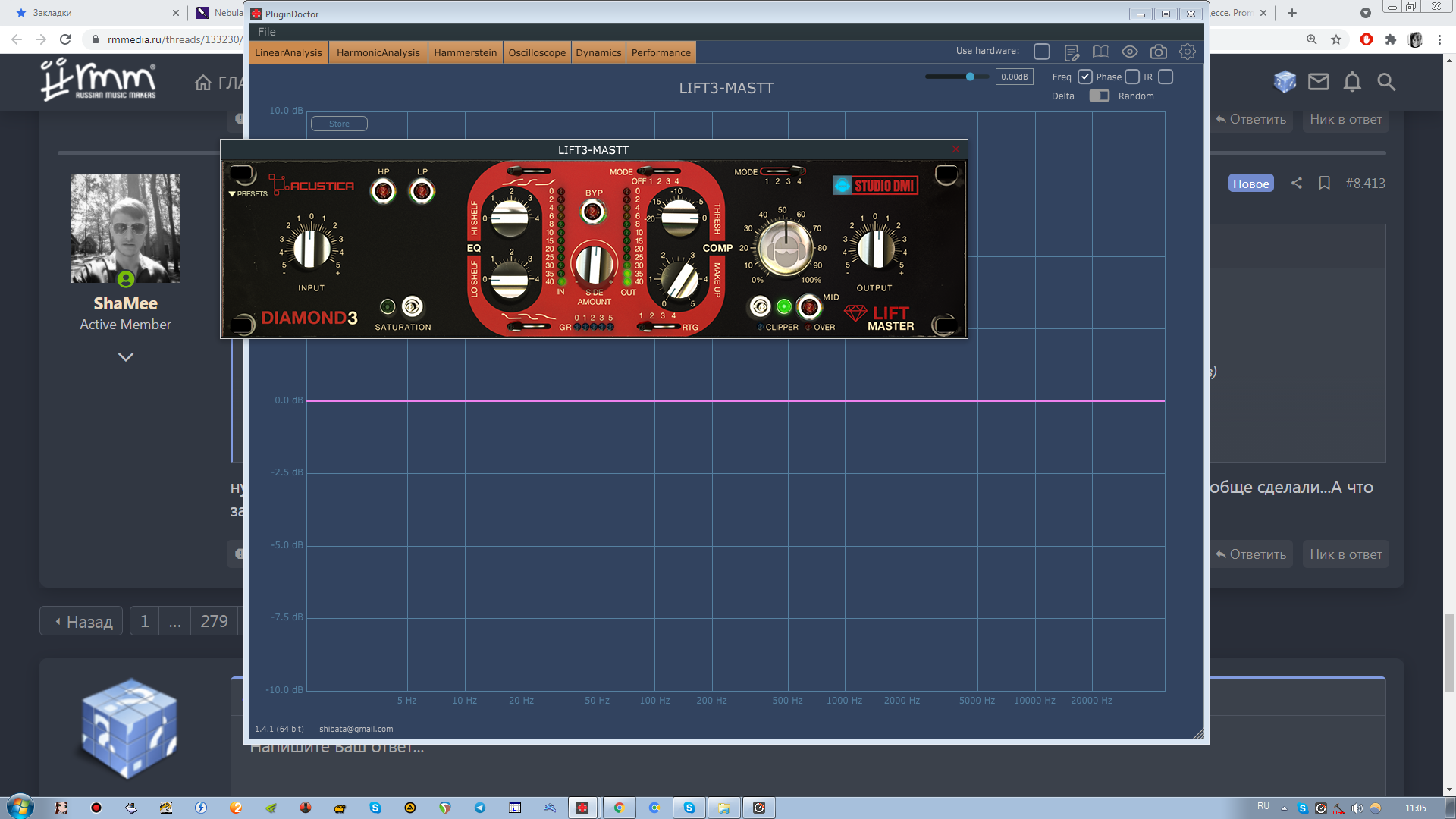
Task: Click the forum search magnifier icon
Action: (1386, 82)
